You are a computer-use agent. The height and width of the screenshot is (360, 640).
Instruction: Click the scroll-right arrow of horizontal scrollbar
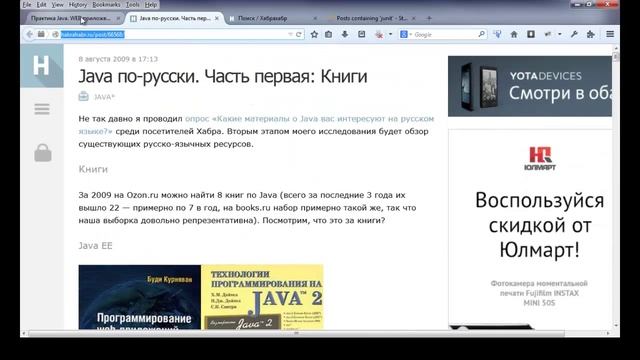pyautogui.click(x=608, y=333)
